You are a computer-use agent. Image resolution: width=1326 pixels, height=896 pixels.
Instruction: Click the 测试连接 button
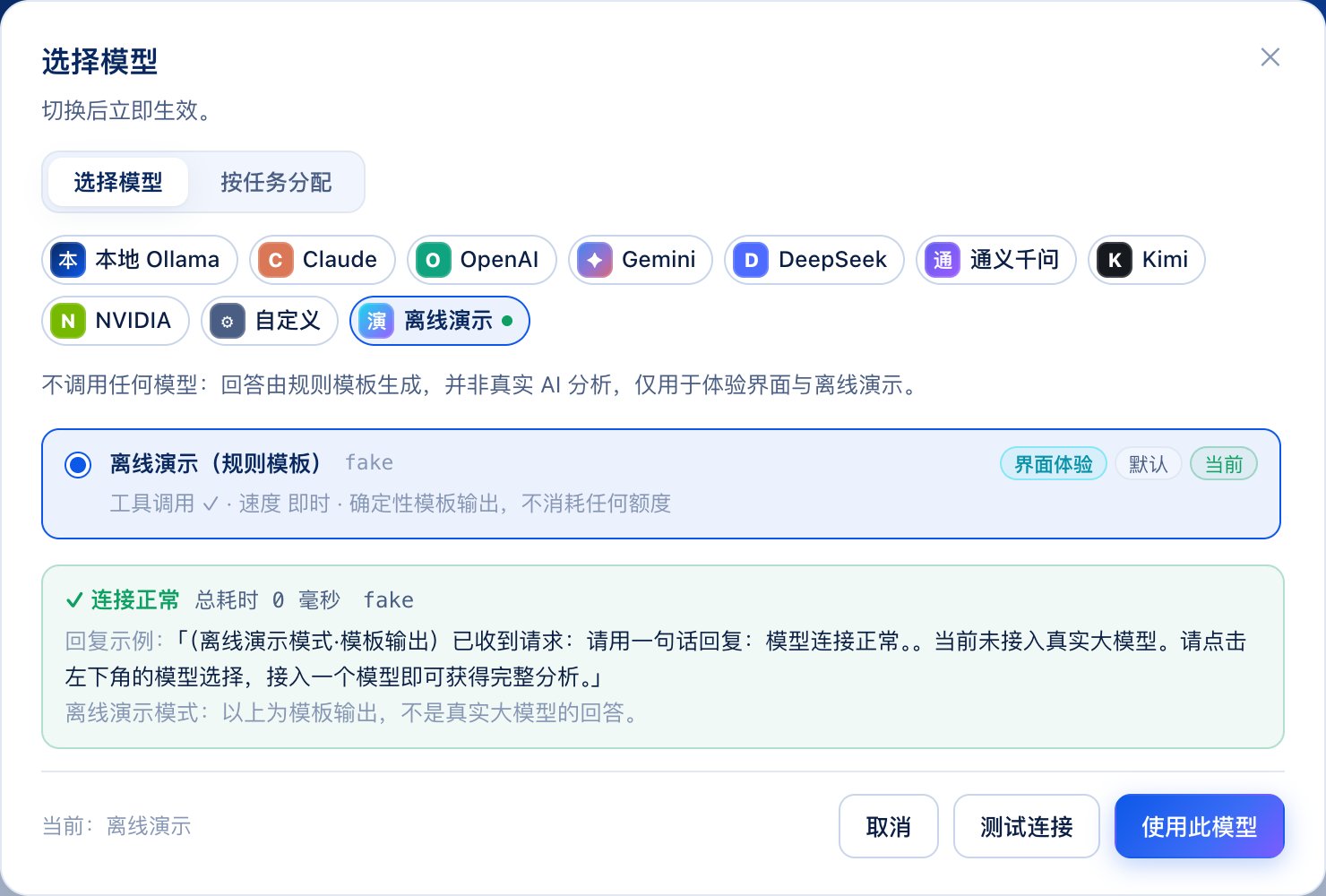[x=1027, y=826]
